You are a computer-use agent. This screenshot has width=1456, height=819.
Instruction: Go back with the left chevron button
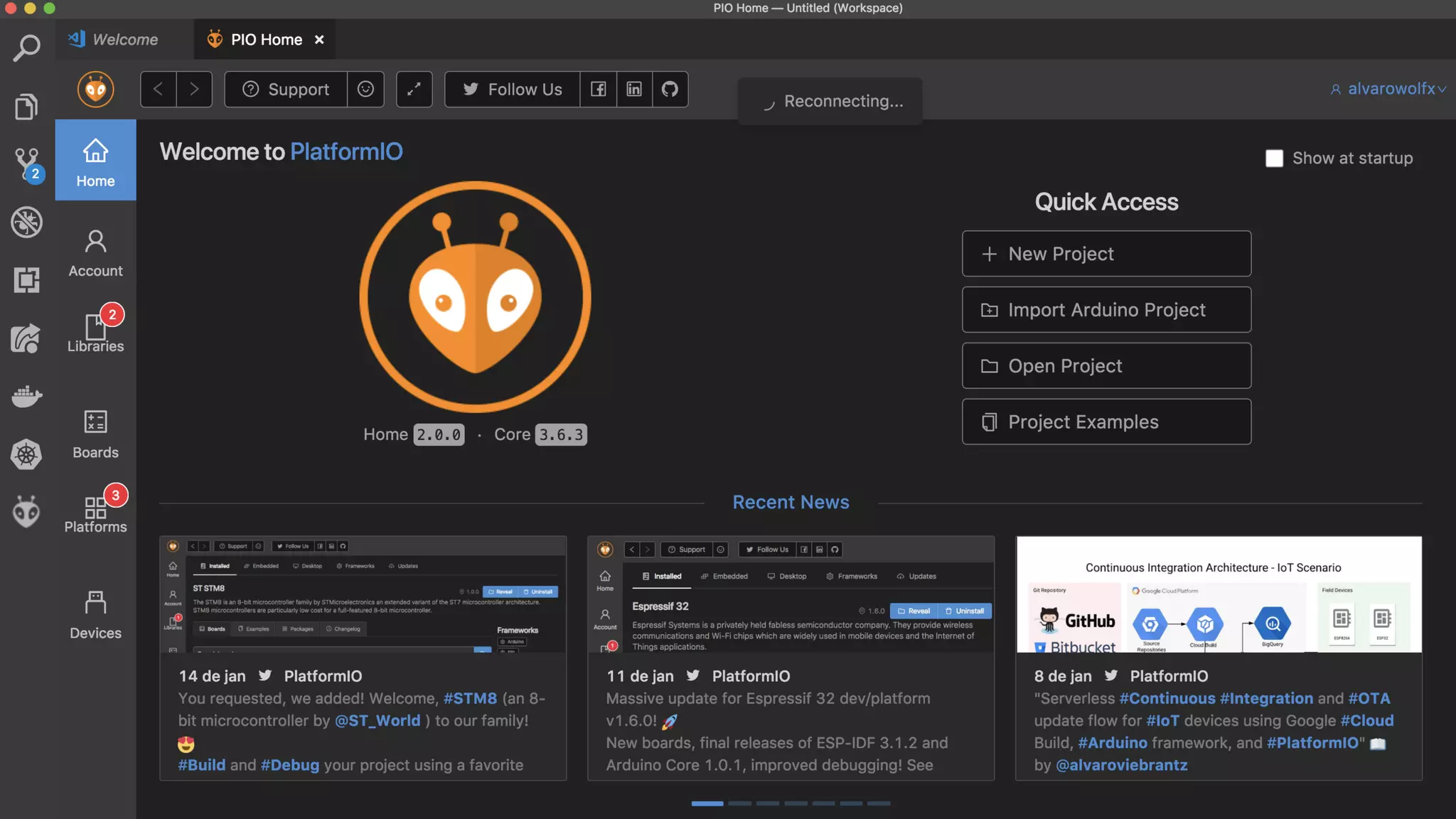[x=158, y=89]
